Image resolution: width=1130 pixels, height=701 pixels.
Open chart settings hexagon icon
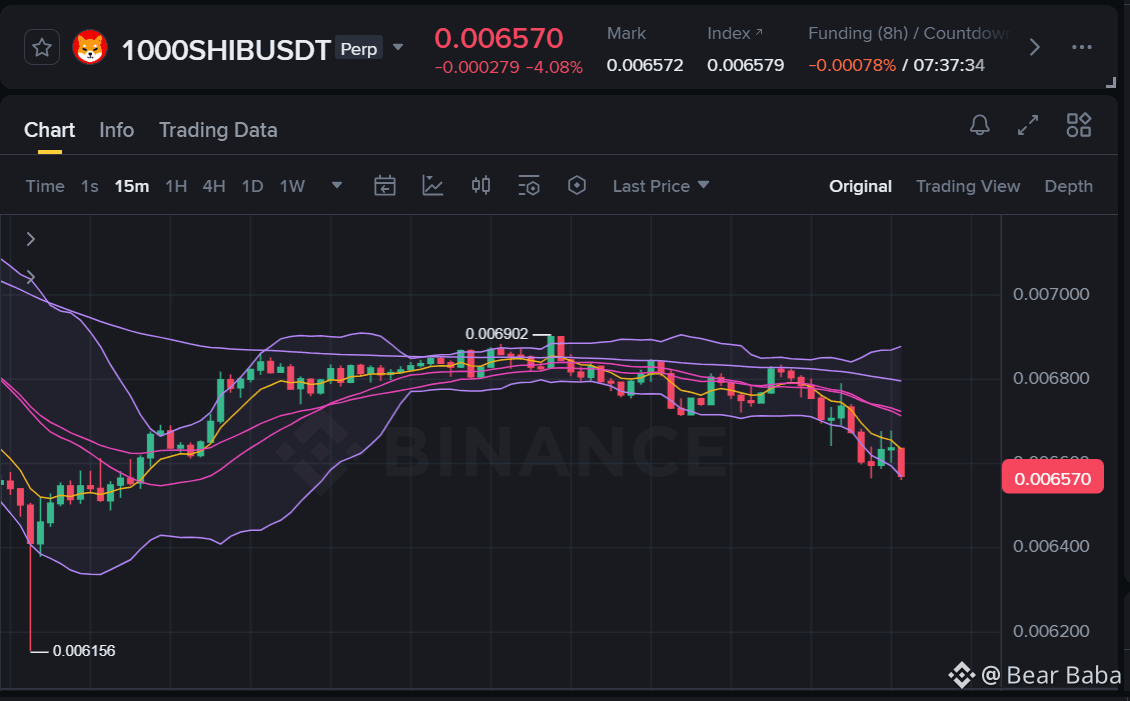577,185
